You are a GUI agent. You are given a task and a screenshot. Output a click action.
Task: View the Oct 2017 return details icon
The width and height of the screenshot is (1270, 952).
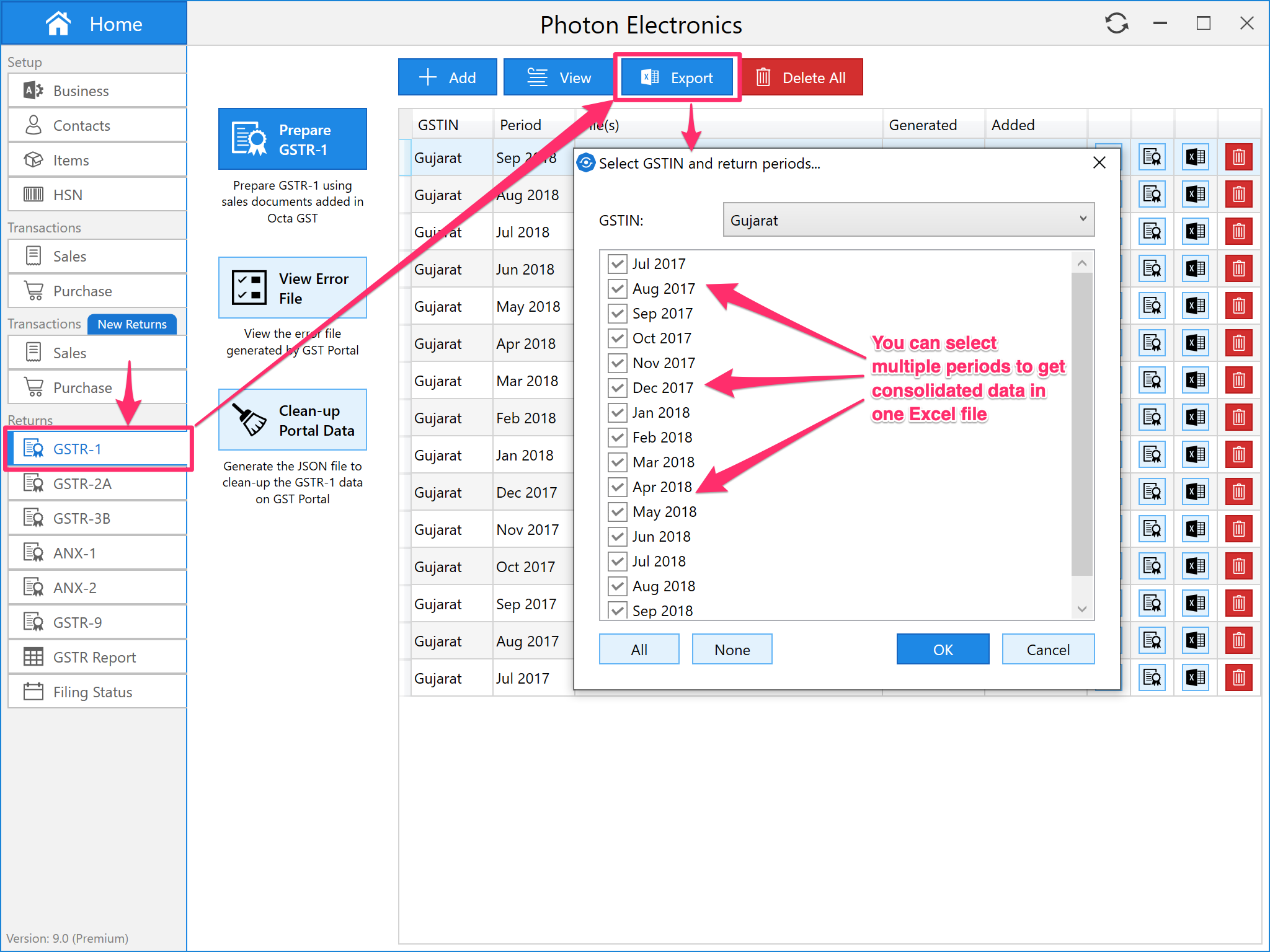click(x=1152, y=566)
